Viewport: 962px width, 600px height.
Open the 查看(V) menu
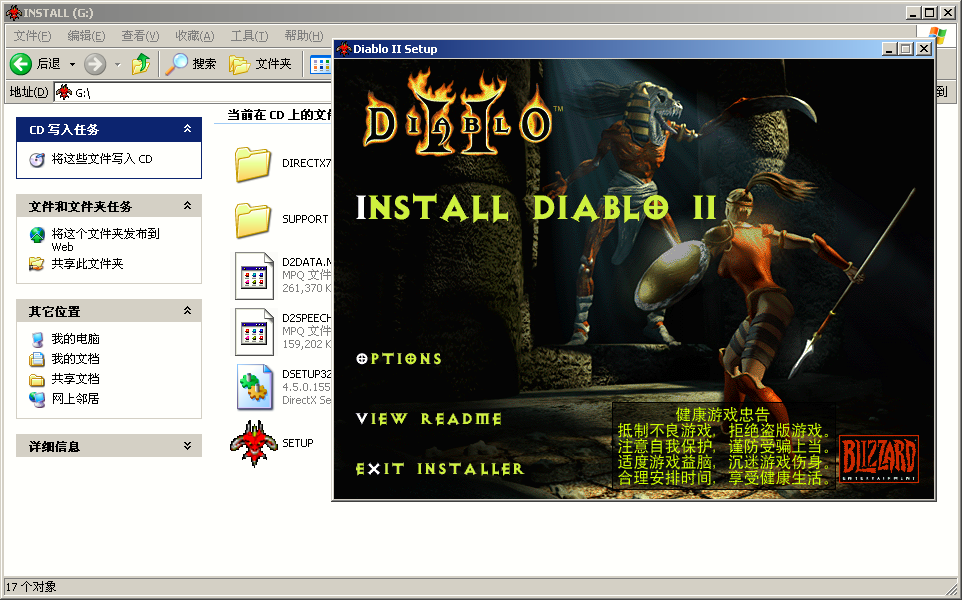tap(140, 36)
